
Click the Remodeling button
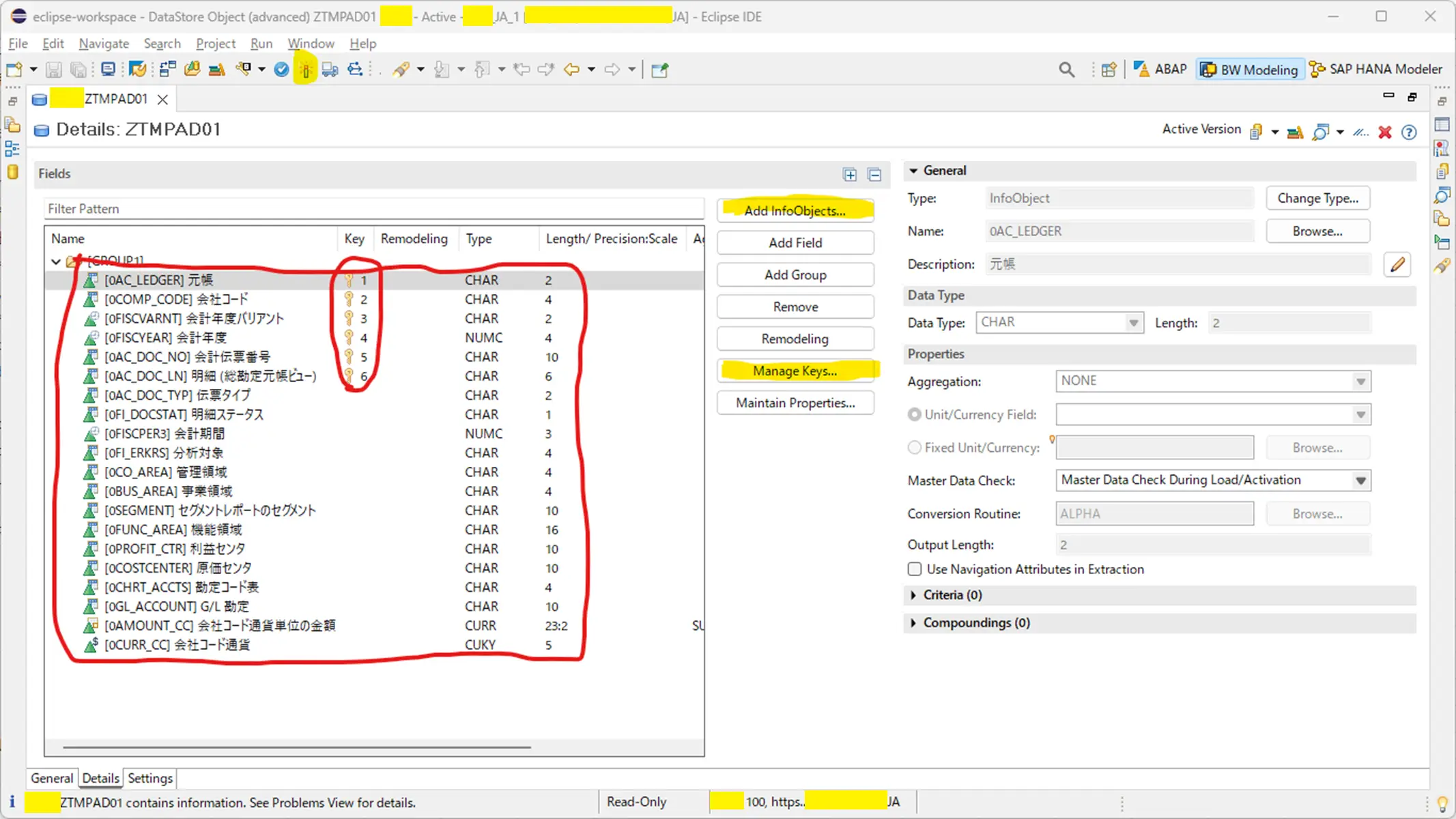coord(795,339)
